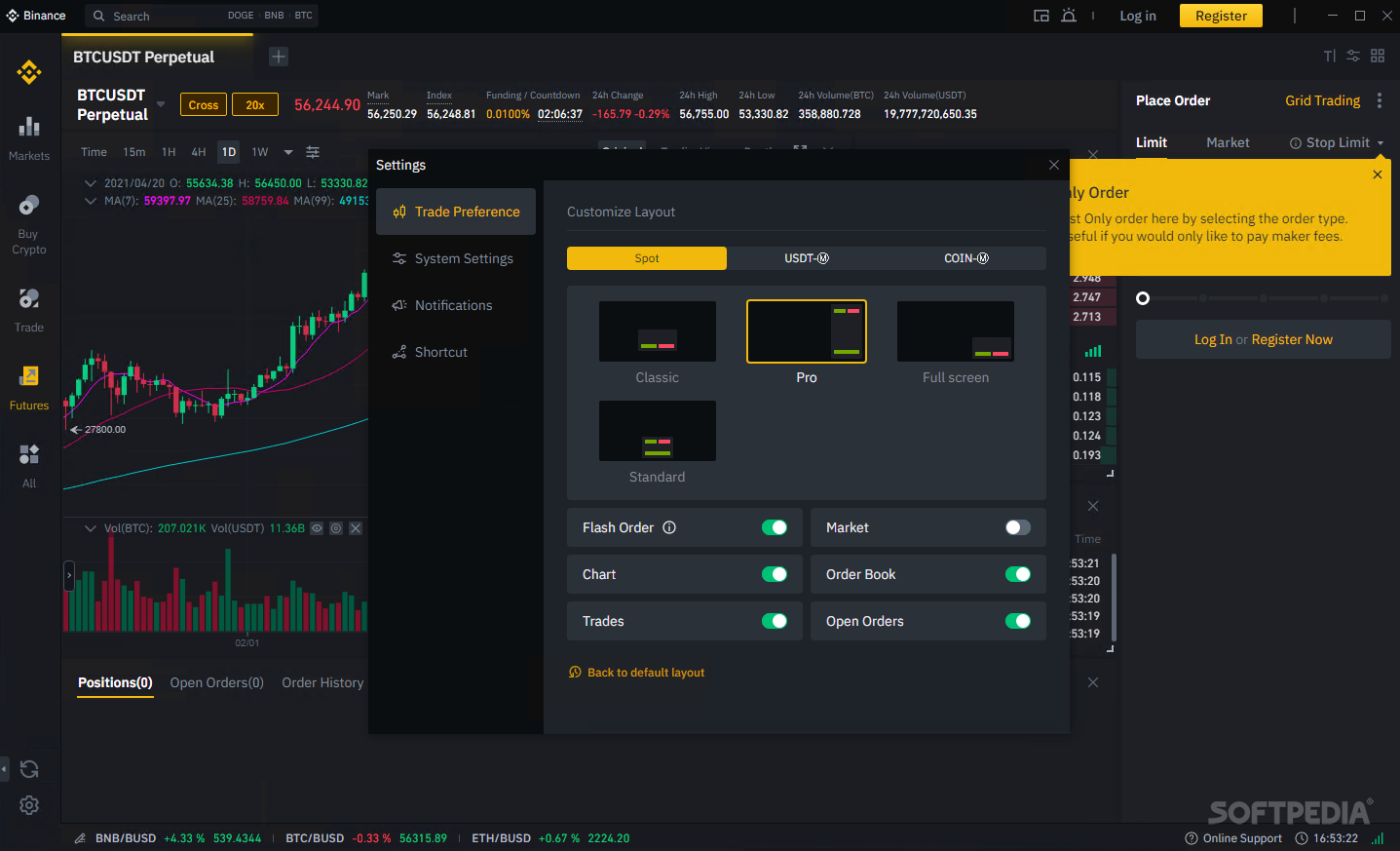Screen dimensions: 1400x851
Task: Toggle the Open Orders switch
Action: (1018, 621)
